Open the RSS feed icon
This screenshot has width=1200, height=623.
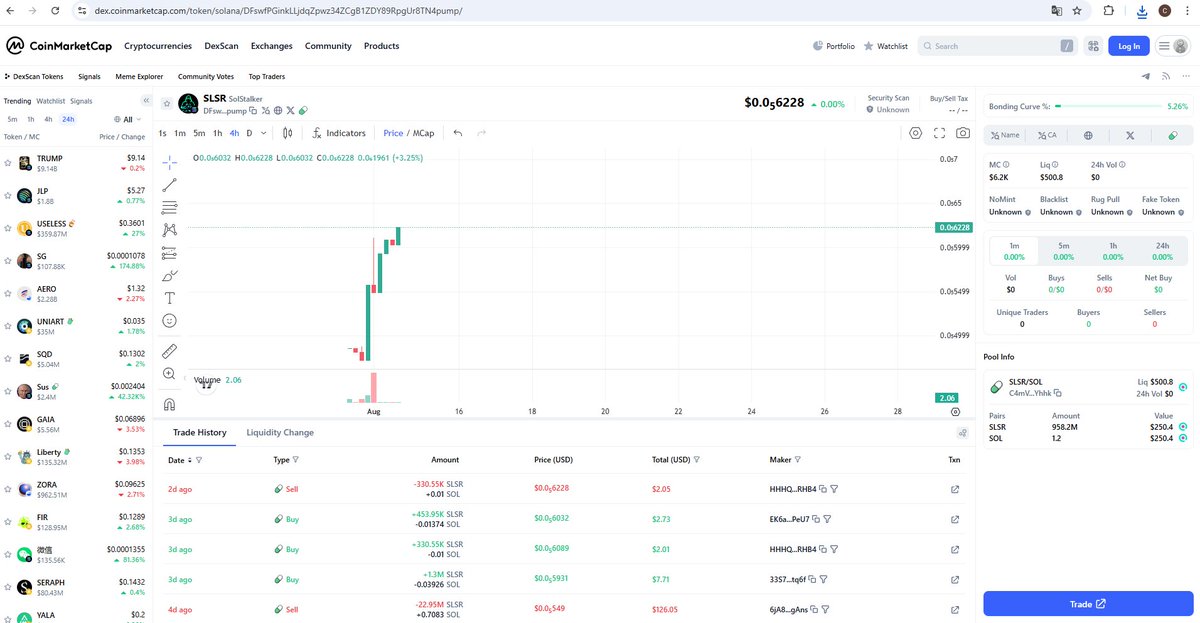coord(1165,76)
